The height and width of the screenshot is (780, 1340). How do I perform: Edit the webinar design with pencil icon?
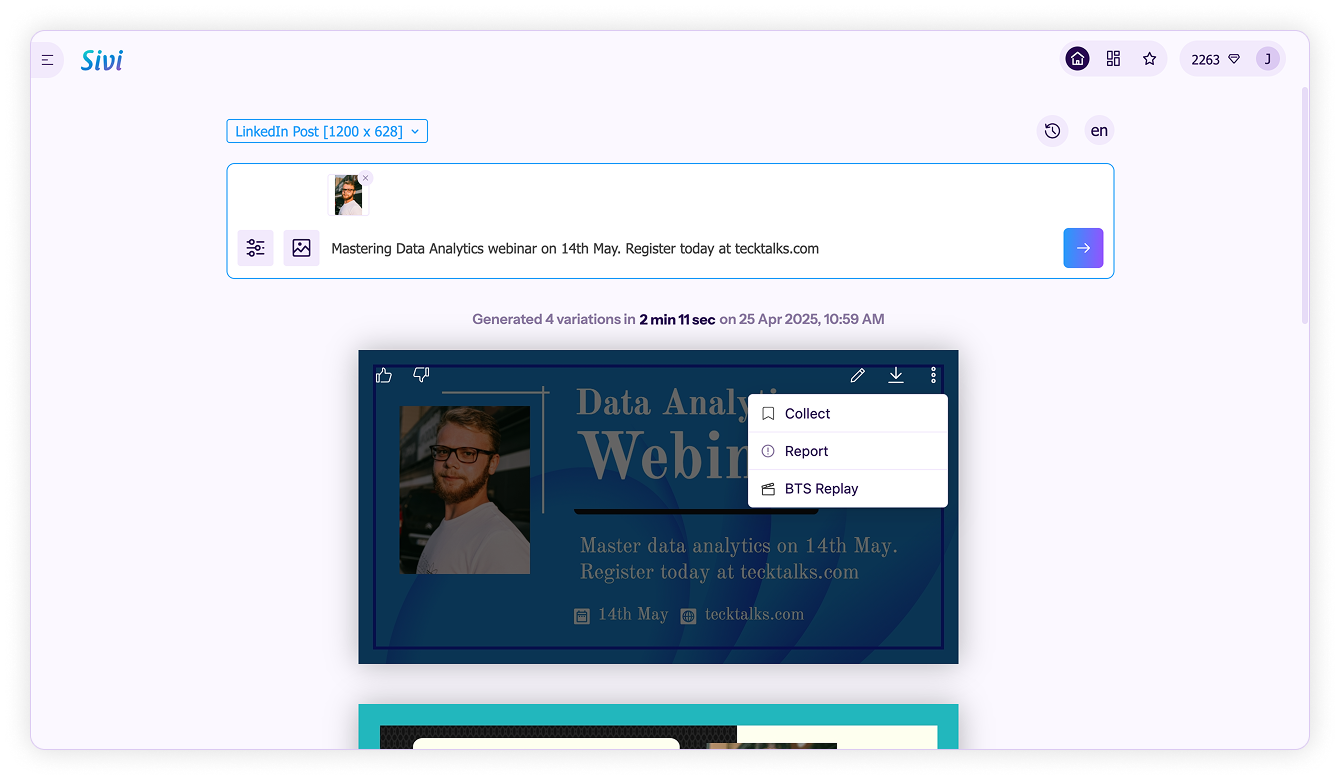coord(857,375)
